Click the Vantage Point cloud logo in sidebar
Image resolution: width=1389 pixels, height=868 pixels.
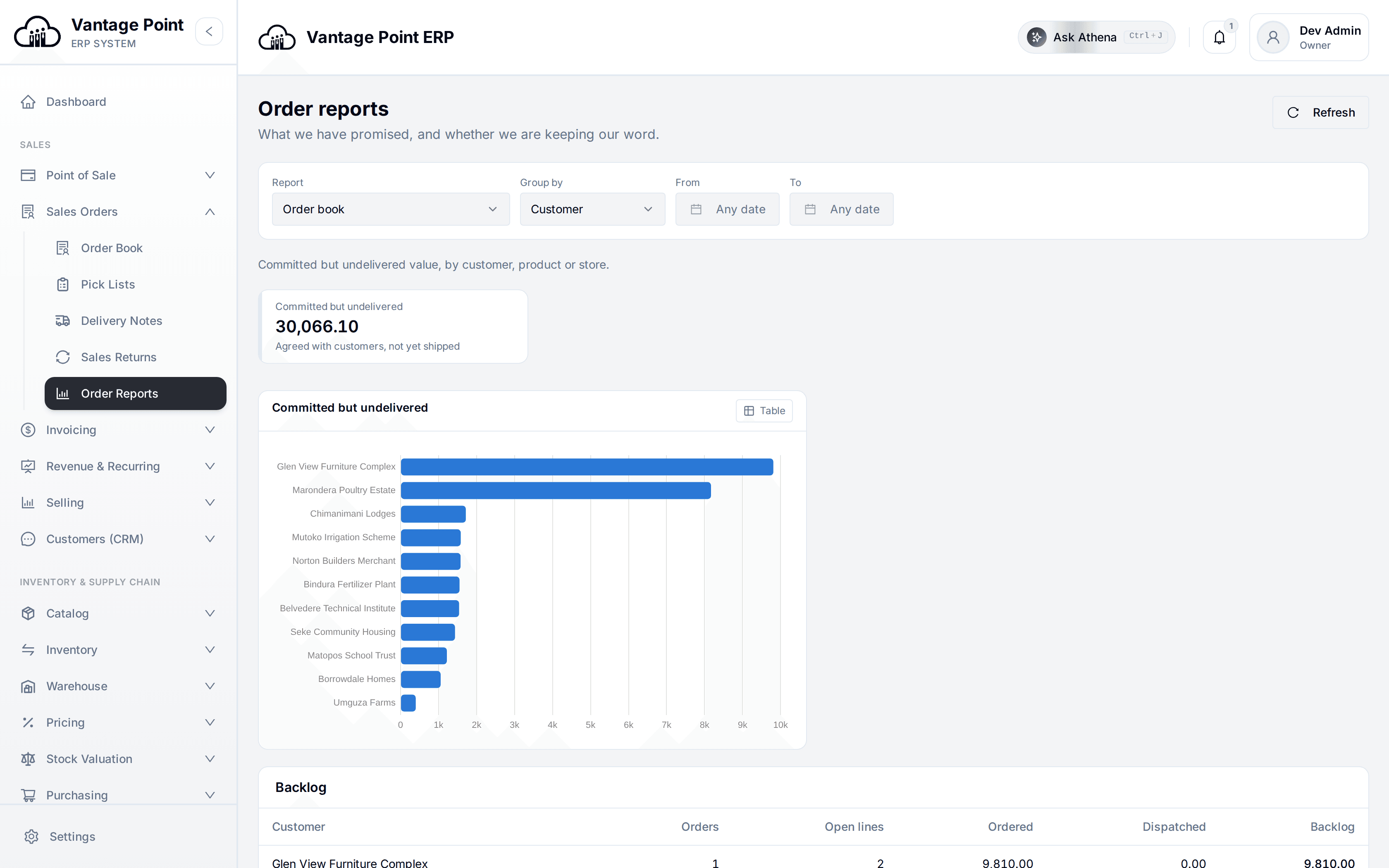pos(37,31)
